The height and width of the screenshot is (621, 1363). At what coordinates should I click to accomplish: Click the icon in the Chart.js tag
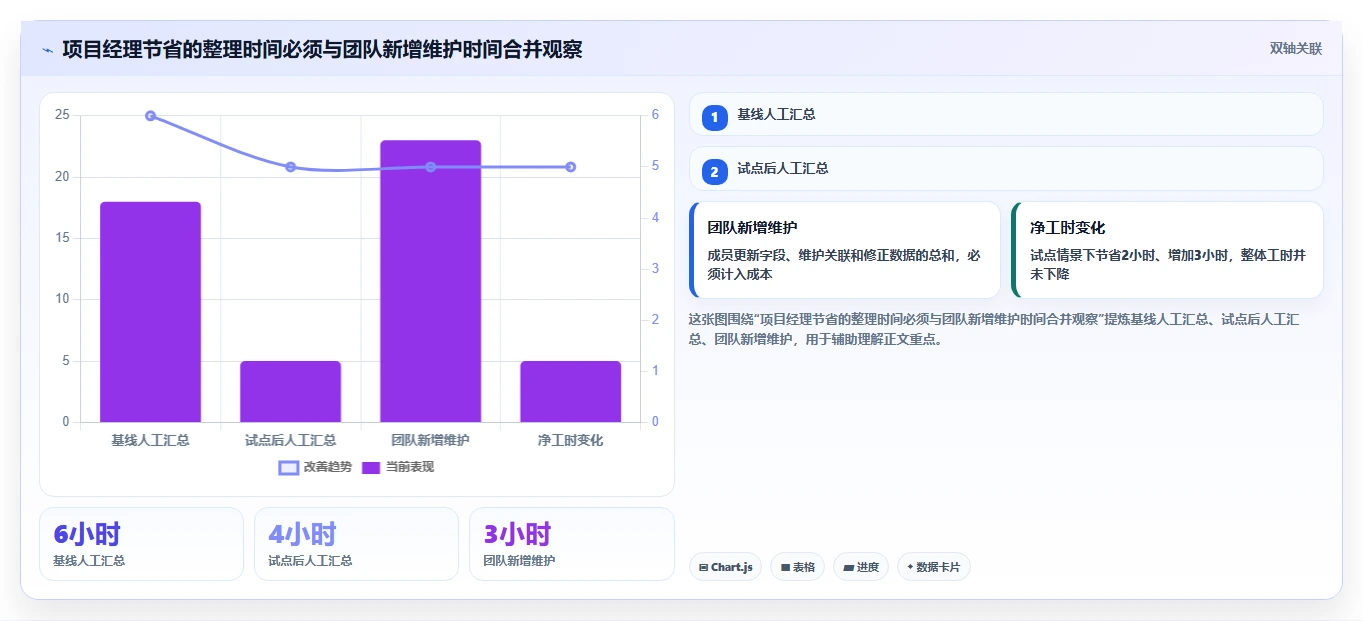click(x=704, y=567)
